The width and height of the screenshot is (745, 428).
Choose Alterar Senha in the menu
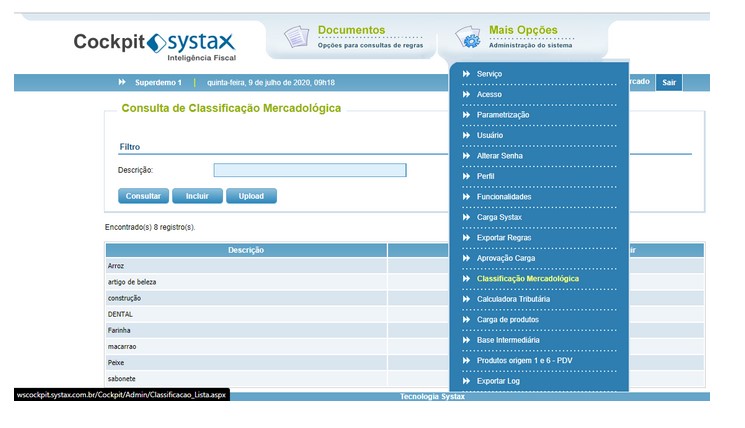500,155
